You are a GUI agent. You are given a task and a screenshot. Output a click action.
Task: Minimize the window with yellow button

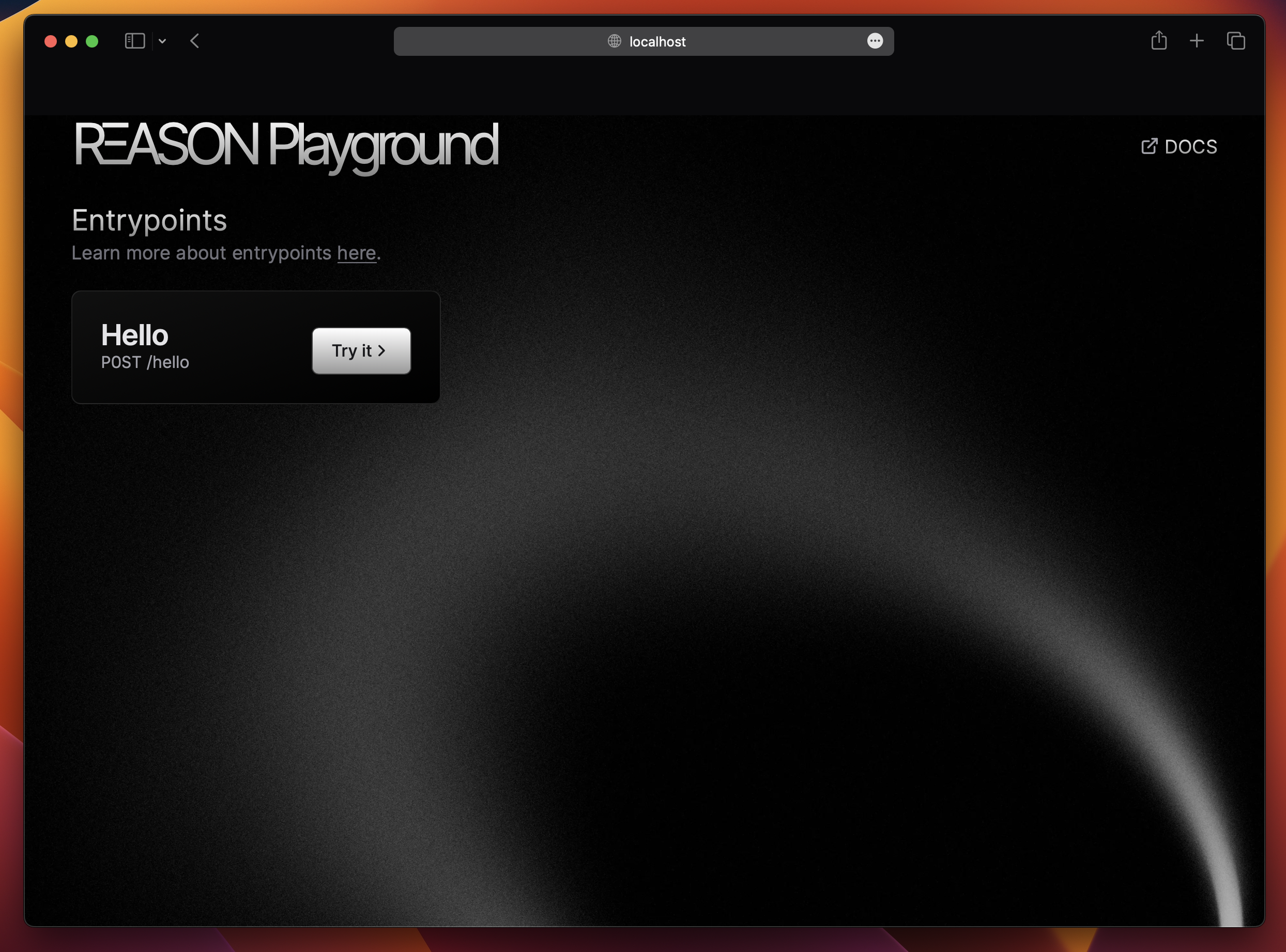[x=71, y=41]
